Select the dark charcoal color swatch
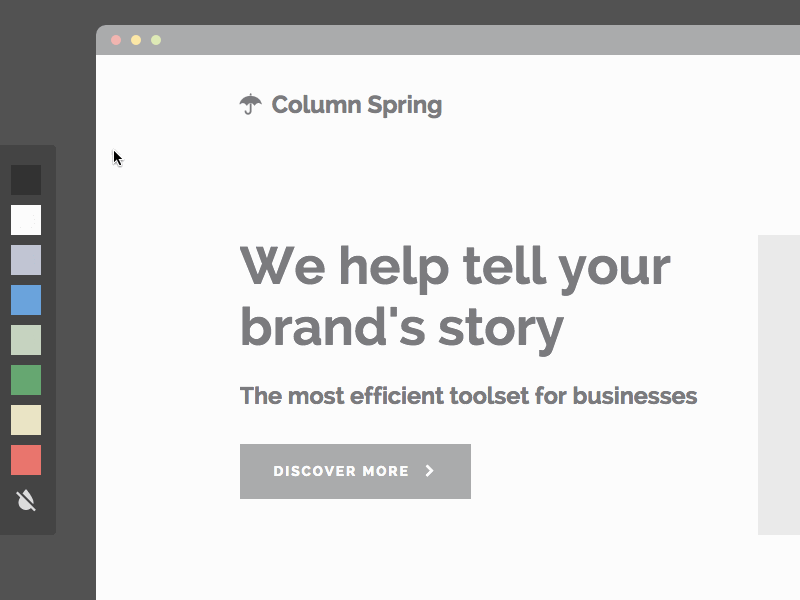 click(x=26, y=180)
